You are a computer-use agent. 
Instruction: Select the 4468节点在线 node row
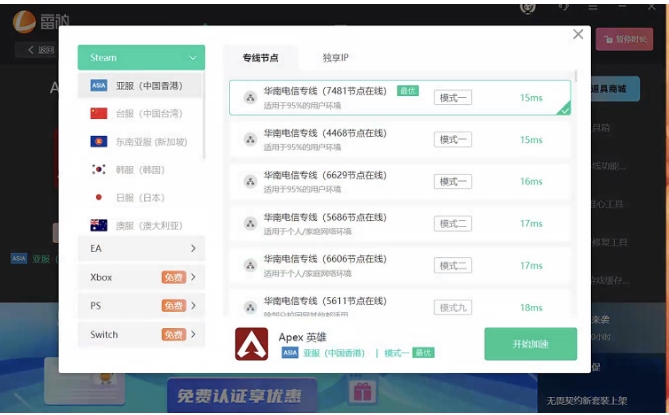tap(400, 139)
